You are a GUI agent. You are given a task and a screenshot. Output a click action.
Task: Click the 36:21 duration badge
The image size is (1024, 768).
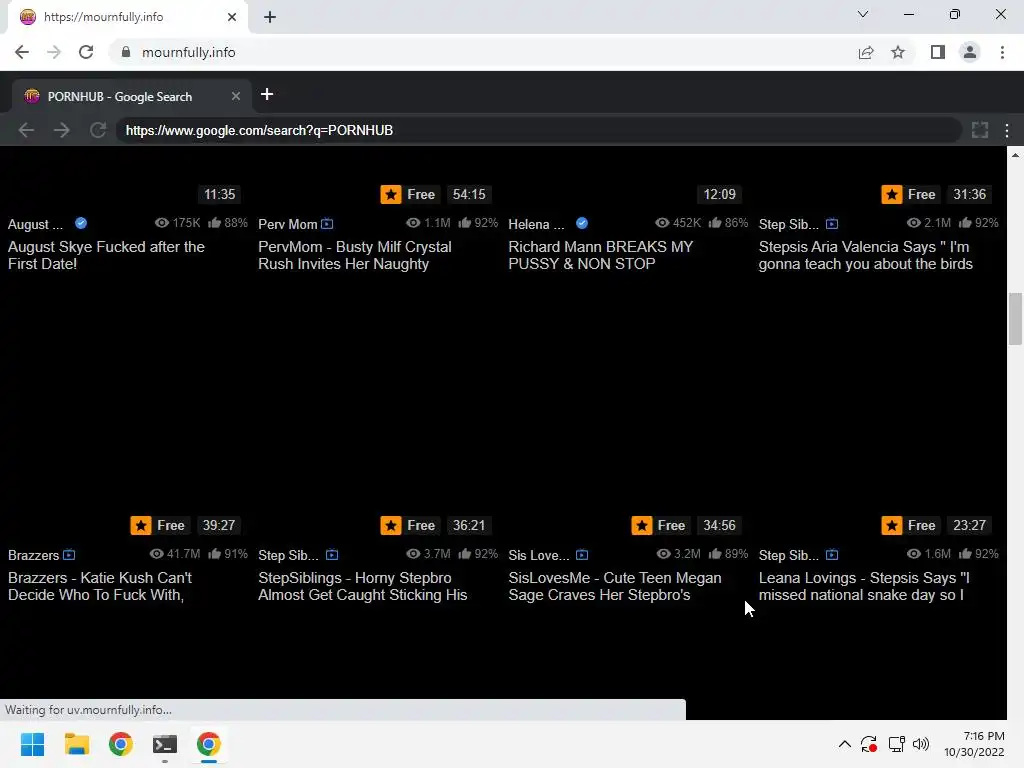pyautogui.click(x=469, y=526)
